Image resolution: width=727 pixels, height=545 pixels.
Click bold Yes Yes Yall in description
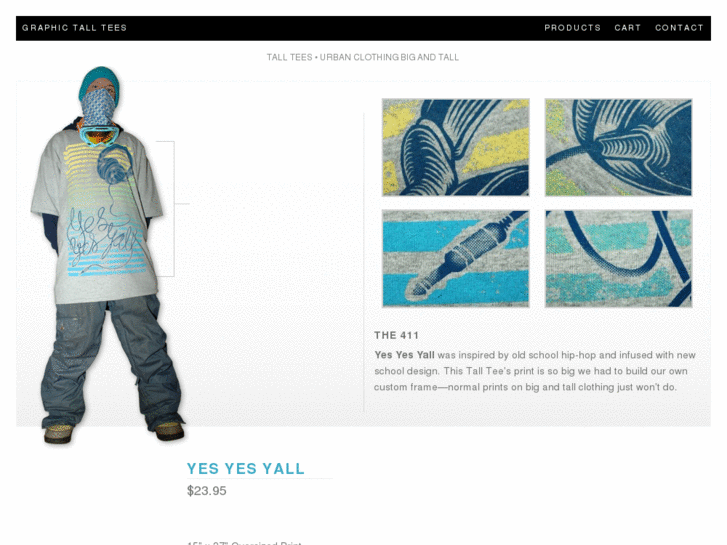pyautogui.click(x=404, y=355)
